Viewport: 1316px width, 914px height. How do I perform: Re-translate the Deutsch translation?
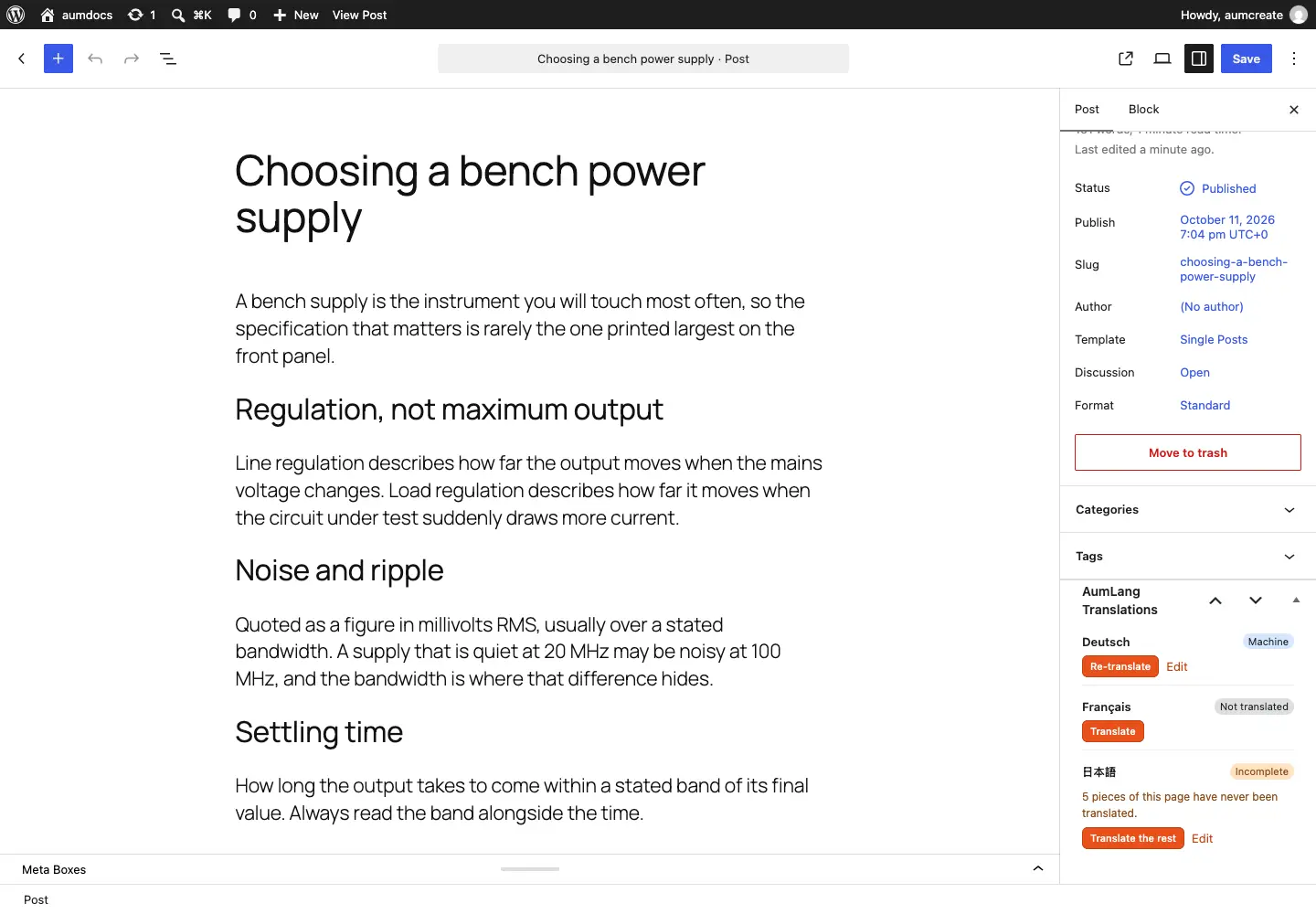pos(1120,666)
